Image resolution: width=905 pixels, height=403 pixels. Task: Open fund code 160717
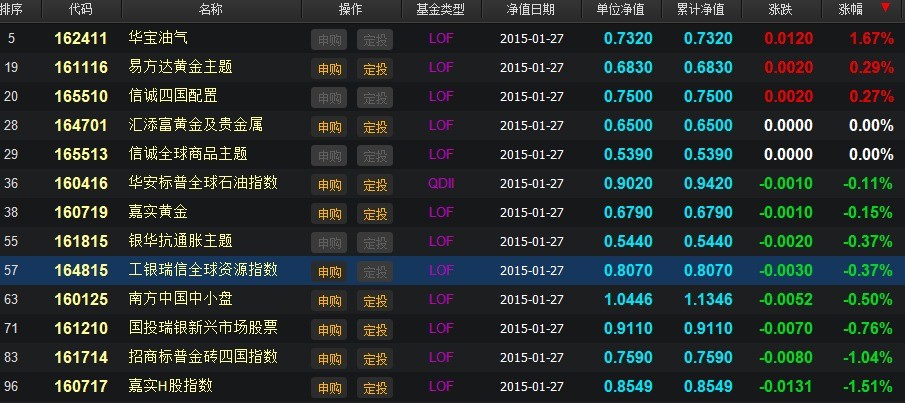(81, 386)
